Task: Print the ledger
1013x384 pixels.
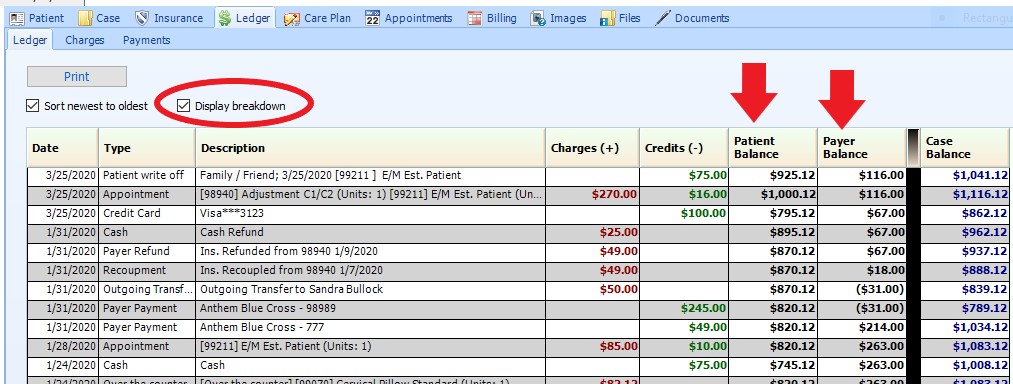Action: tap(77, 77)
